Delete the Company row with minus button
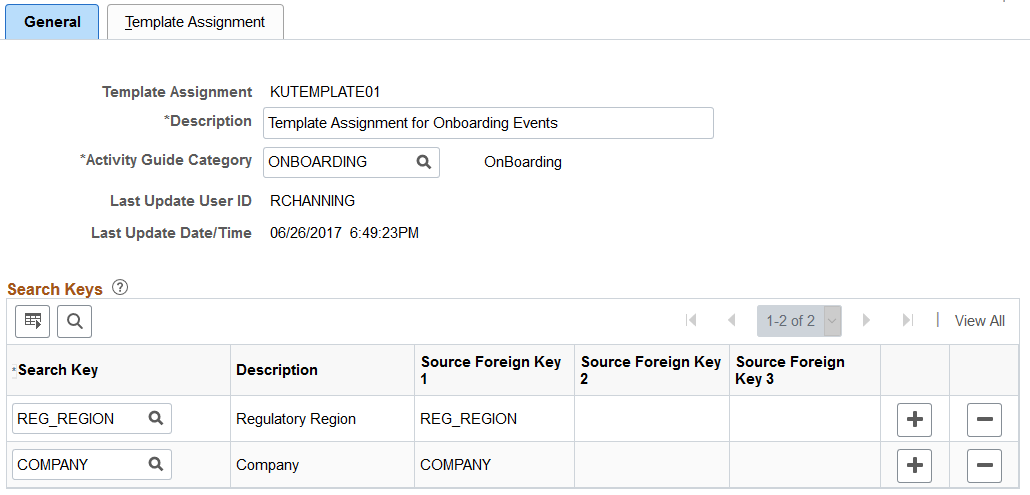1030x495 pixels. coord(984,465)
